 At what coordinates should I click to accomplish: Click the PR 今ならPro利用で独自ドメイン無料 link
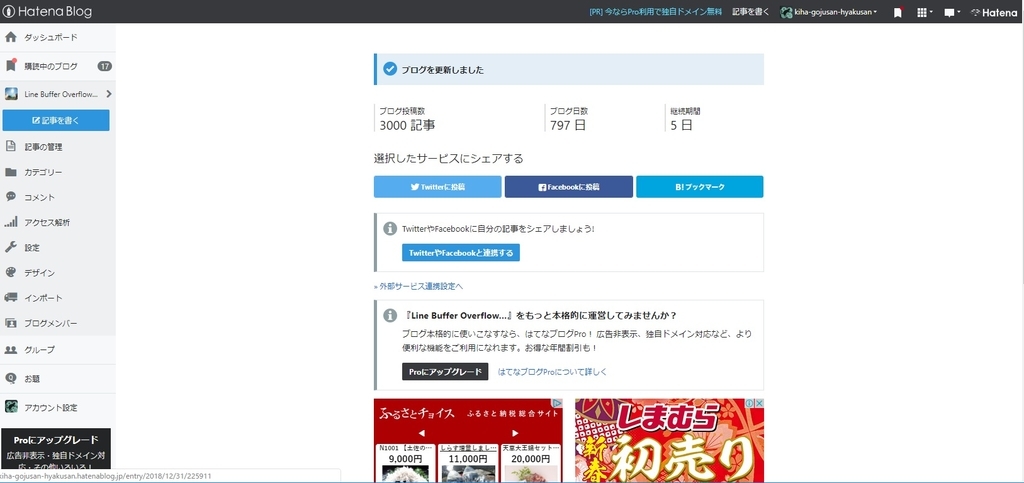click(656, 12)
